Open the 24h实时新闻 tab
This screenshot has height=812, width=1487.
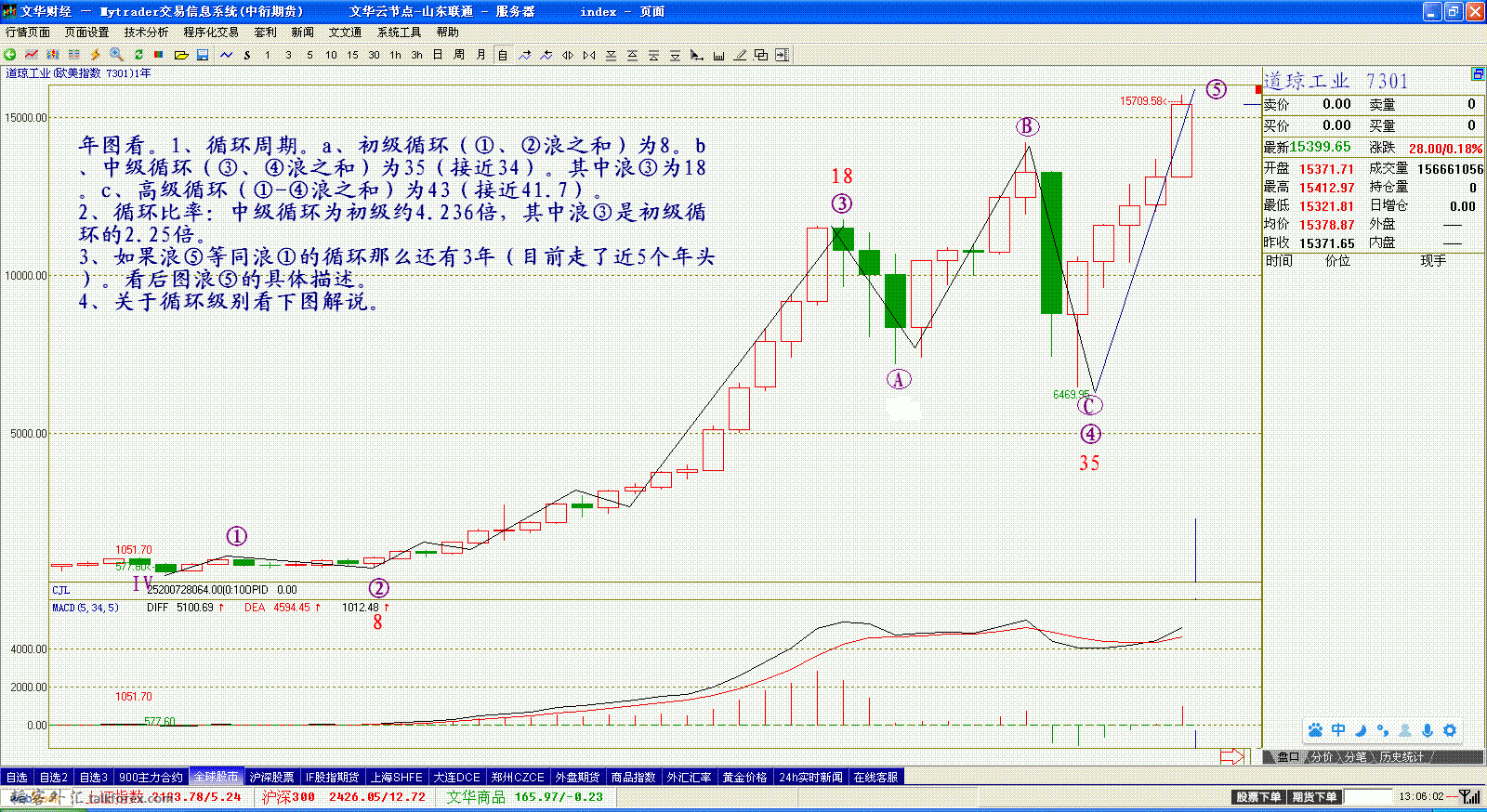(x=810, y=777)
